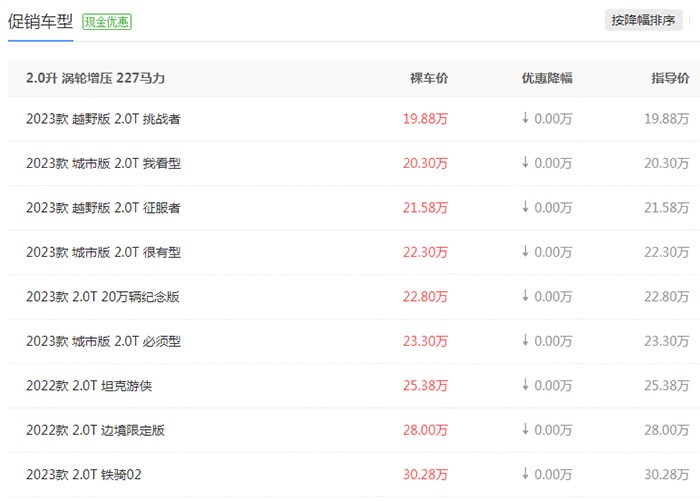
Task: Click the 指导价 column header
Action: point(670,78)
